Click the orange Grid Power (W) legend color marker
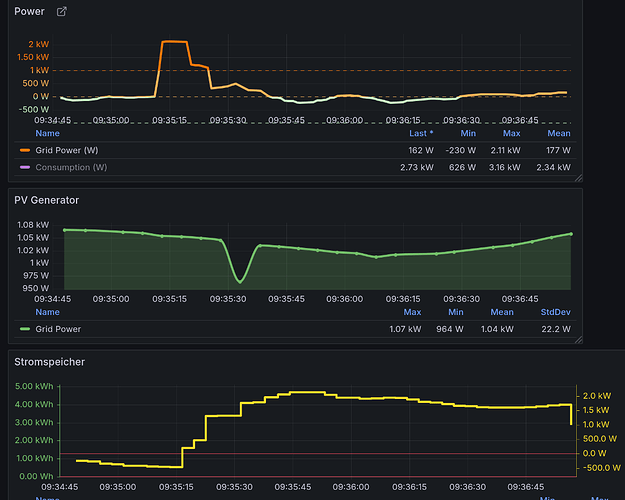This screenshot has width=625, height=500. tap(25, 150)
